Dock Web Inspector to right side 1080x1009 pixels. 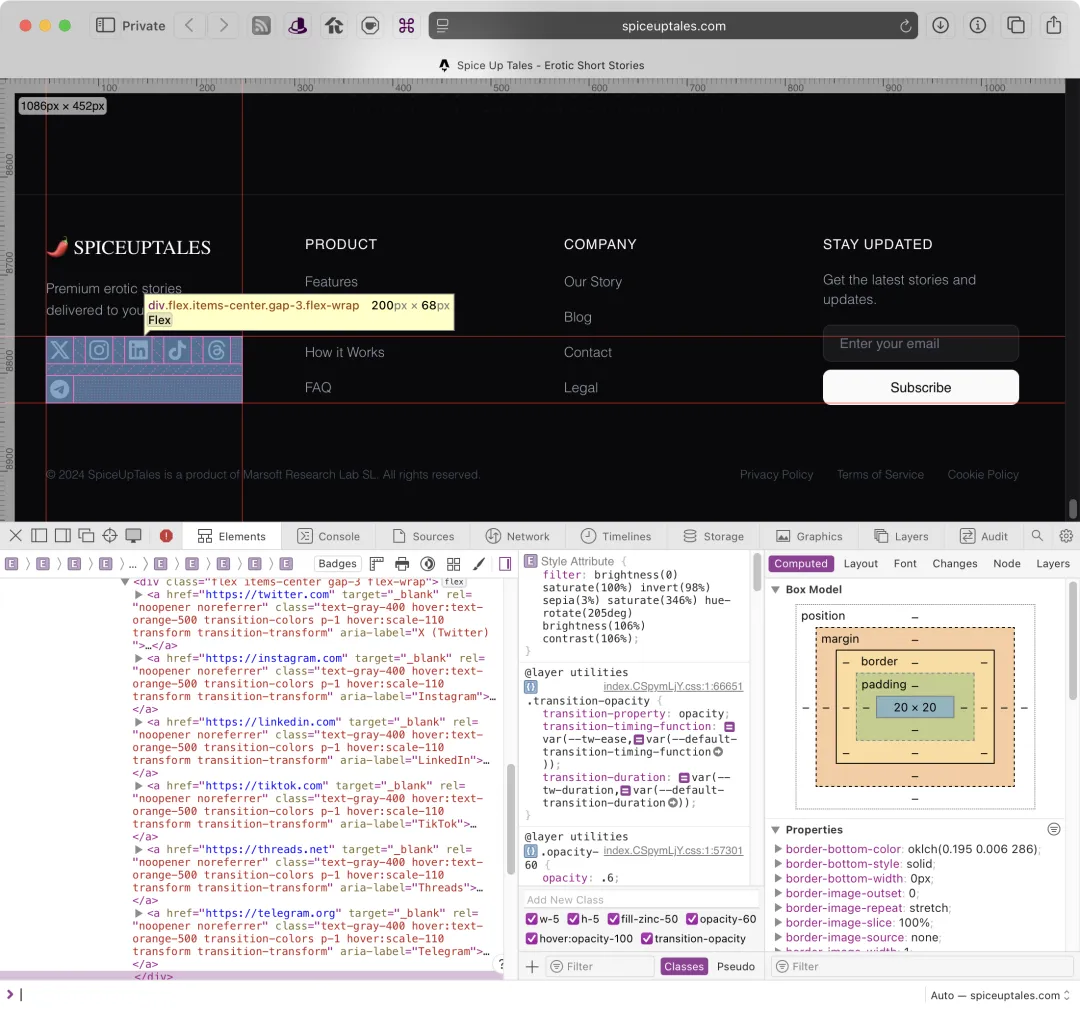tap(63, 535)
